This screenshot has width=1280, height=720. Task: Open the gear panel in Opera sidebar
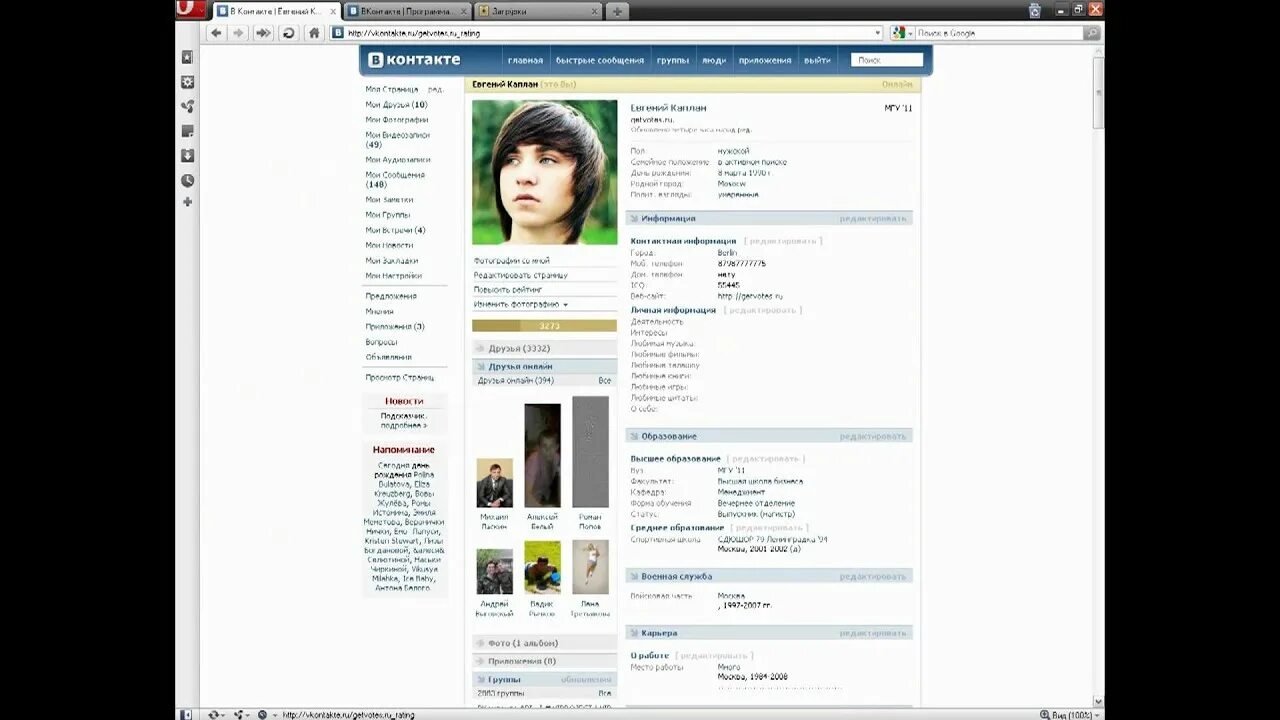pyautogui.click(x=187, y=82)
